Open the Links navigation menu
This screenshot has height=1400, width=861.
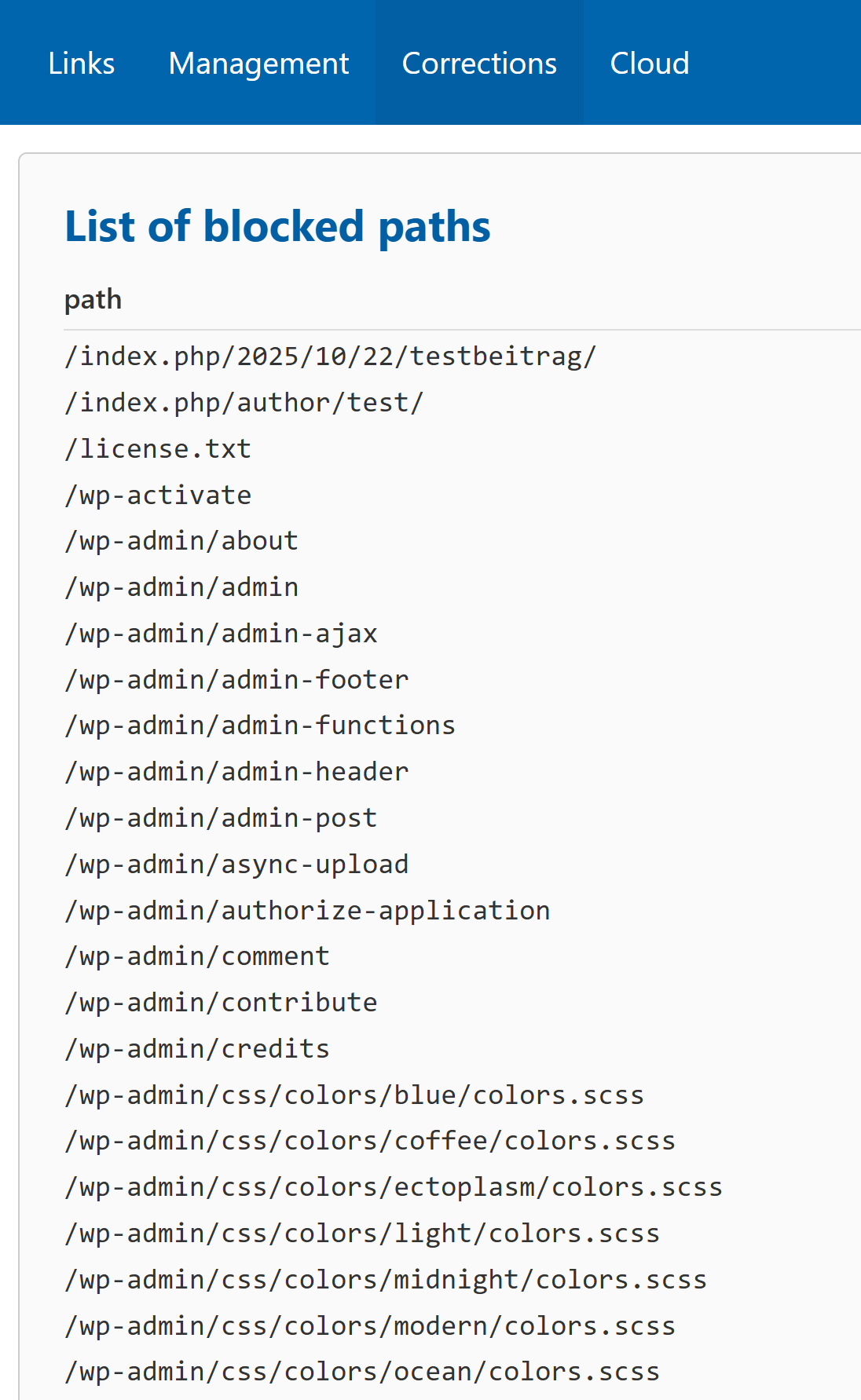80,63
